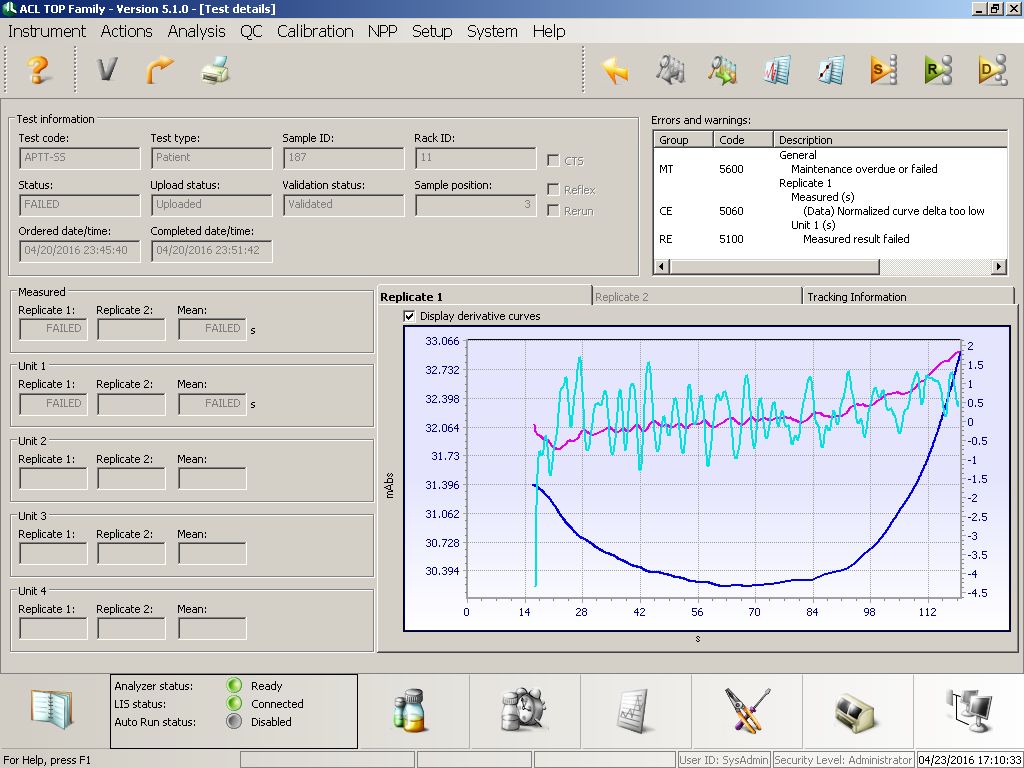Toggle the Rerun checkbox
The height and width of the screenshot is (768, 1024).
click(x=554, y=211)
